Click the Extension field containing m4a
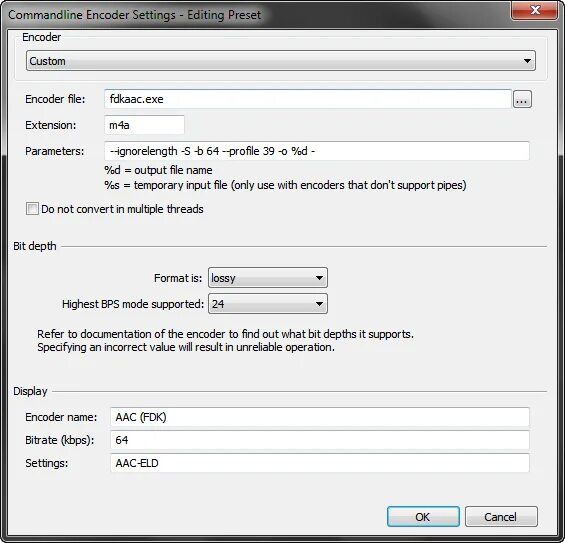Screen dimensions: 565x543 point(144,125)
